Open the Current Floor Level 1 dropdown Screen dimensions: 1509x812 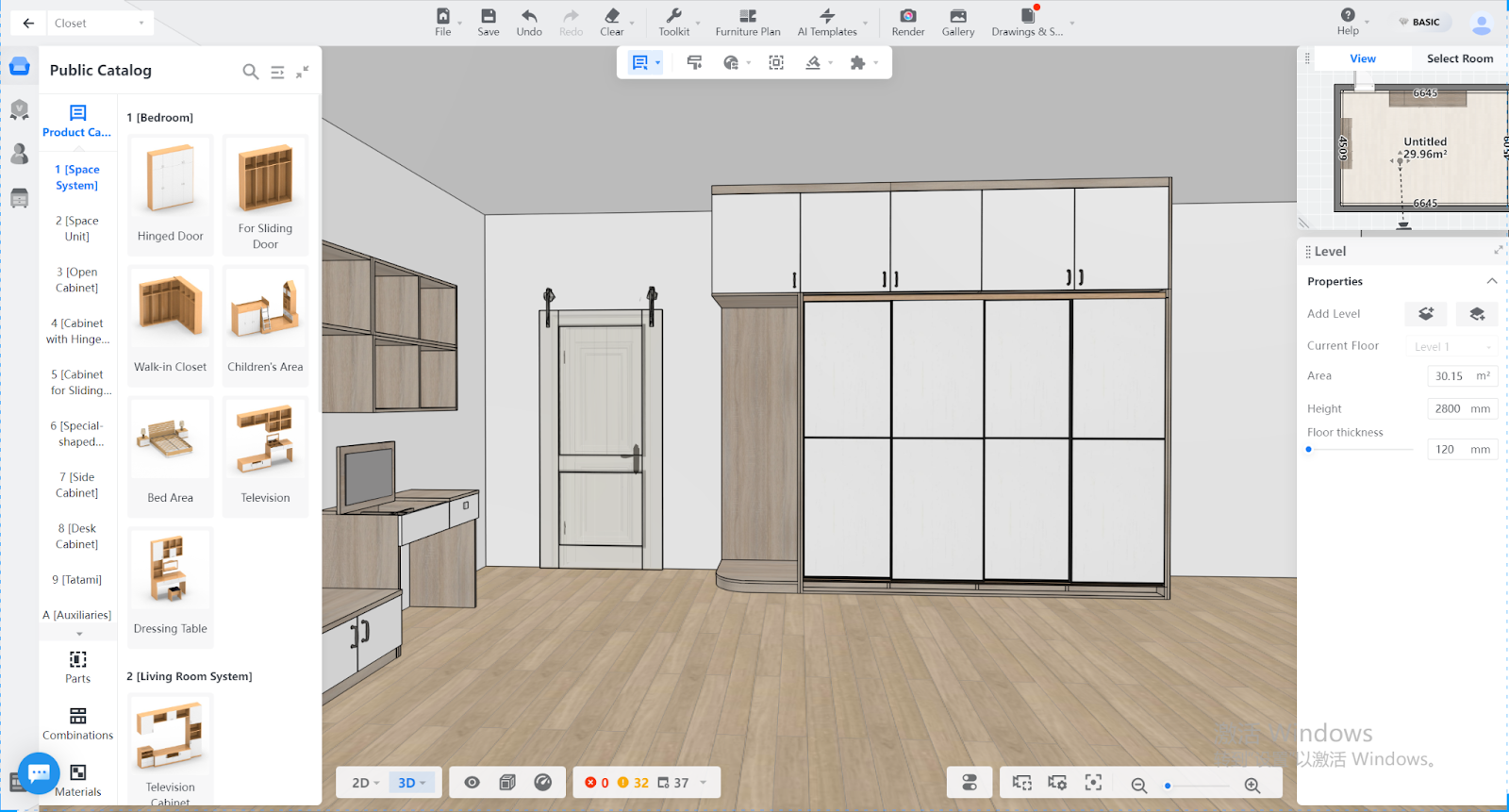[x=1451, y=346]
